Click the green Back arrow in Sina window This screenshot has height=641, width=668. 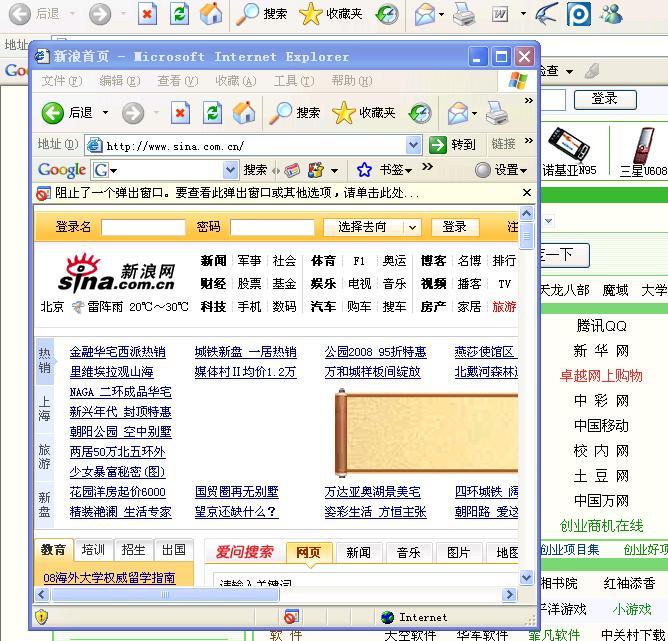[x=52, y=113]
